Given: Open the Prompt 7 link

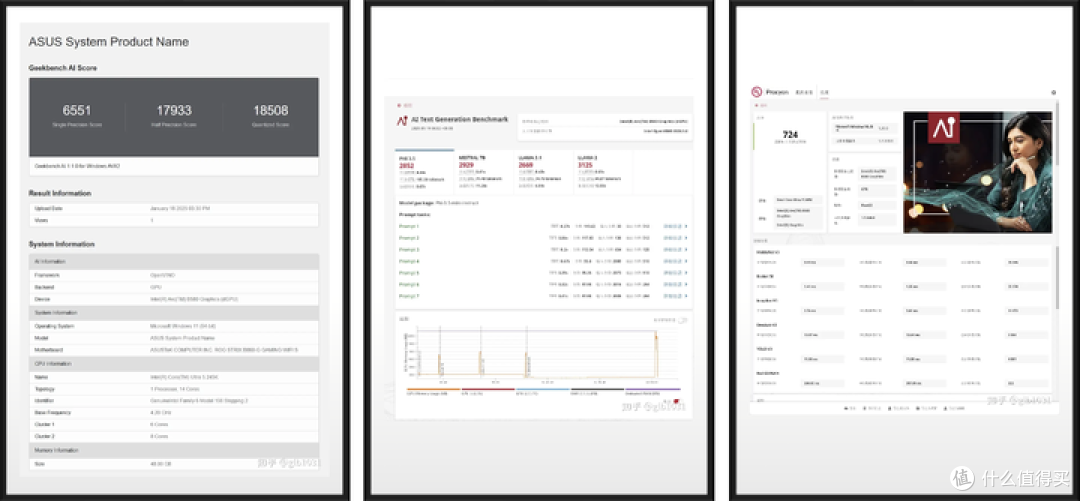Looking at the screenshot, I should (409, 296).
